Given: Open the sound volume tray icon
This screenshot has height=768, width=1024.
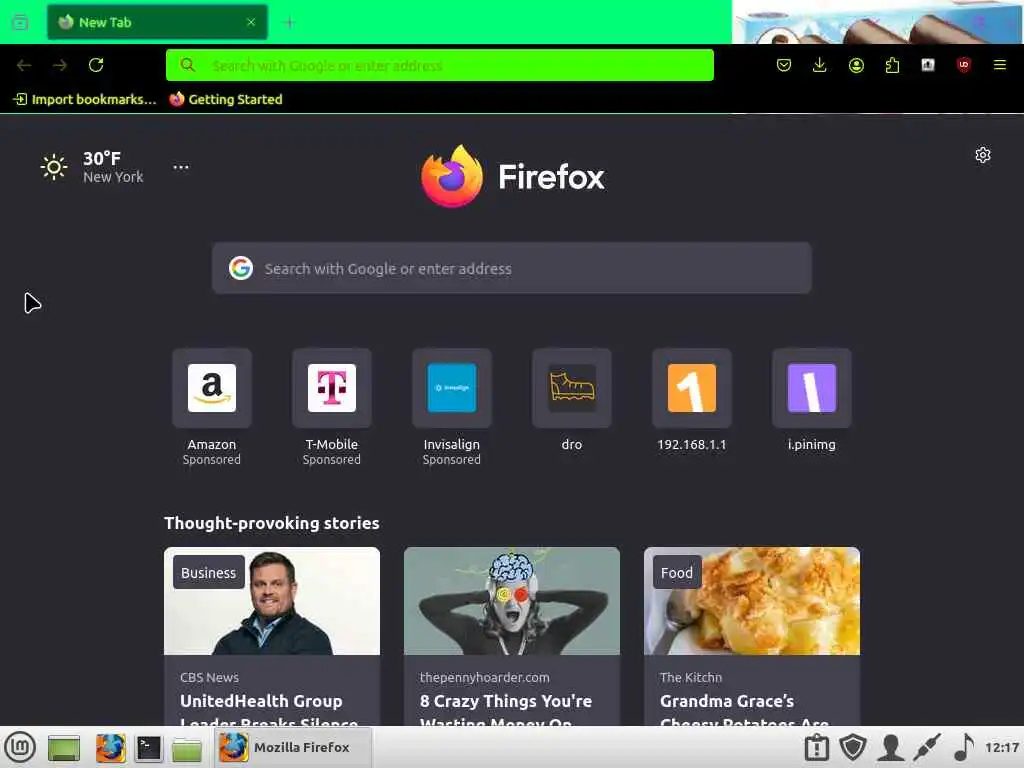Looking at the screenshot, I should pos(963,747).
